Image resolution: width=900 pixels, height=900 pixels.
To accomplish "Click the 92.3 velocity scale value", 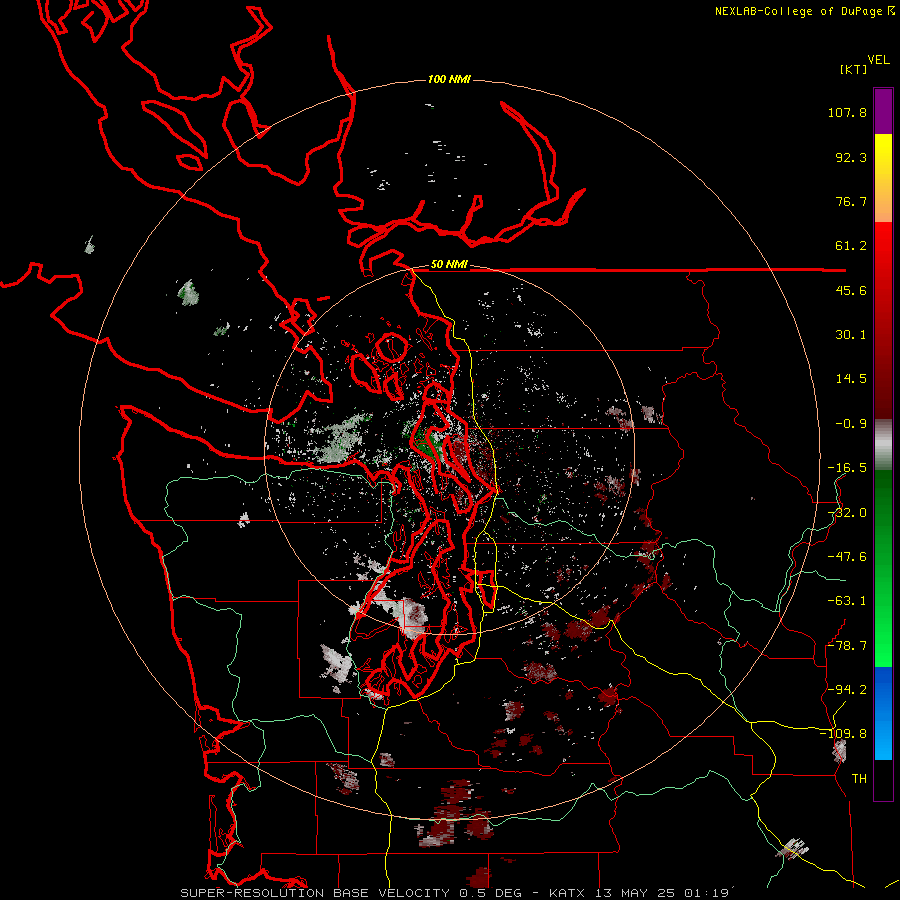I will click(851, 157).
